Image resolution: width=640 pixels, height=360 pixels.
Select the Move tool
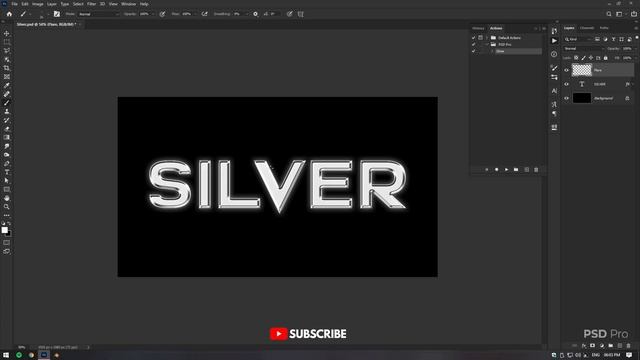coord(7,33)
